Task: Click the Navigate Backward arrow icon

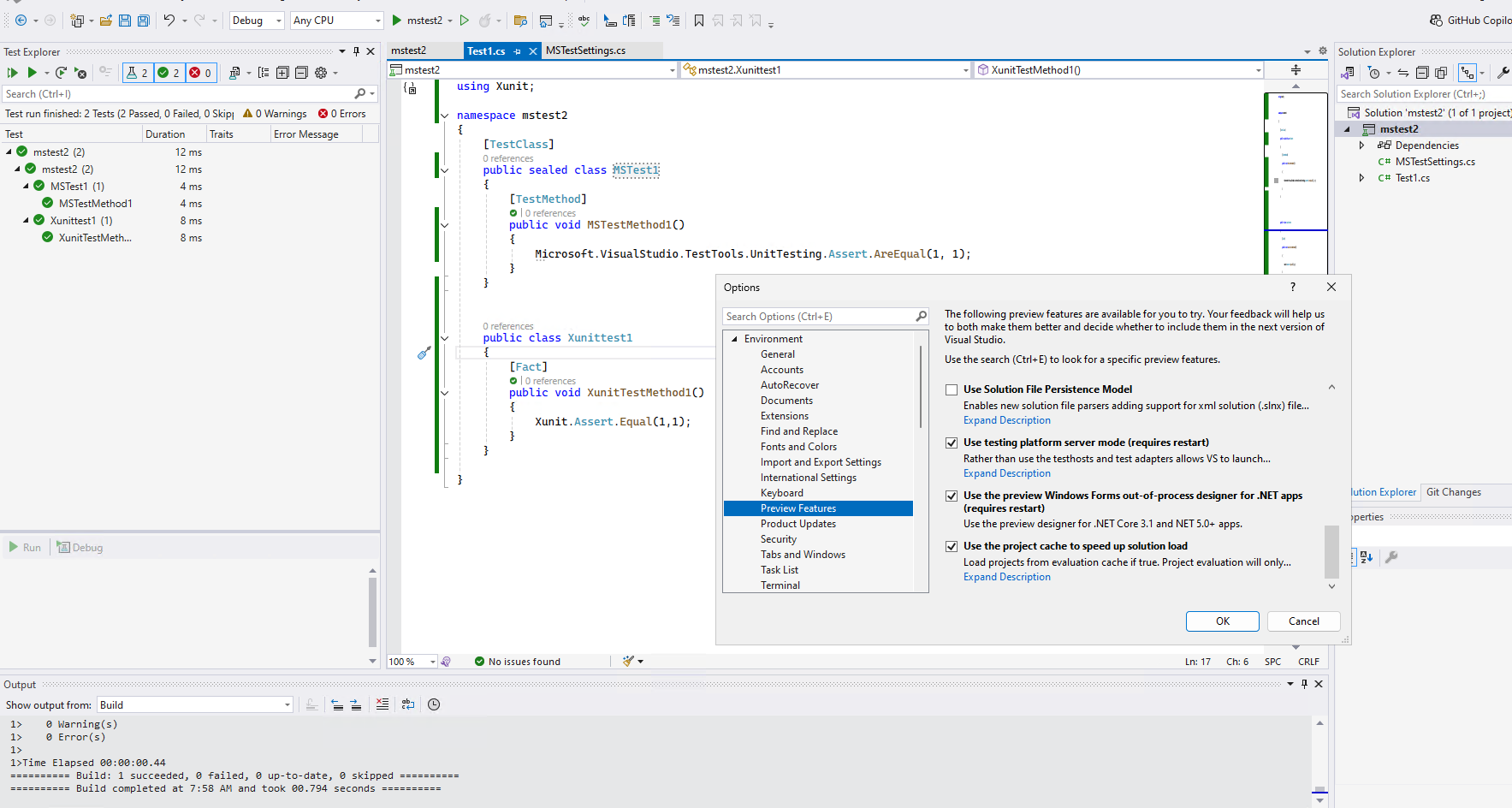Action: click(21, 21)
